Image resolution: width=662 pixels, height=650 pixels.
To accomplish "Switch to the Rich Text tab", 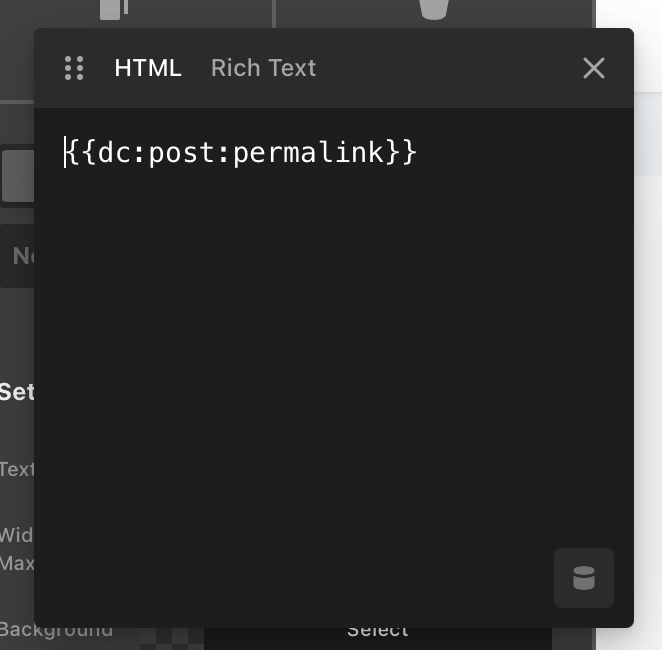I will tap(263, 68).
